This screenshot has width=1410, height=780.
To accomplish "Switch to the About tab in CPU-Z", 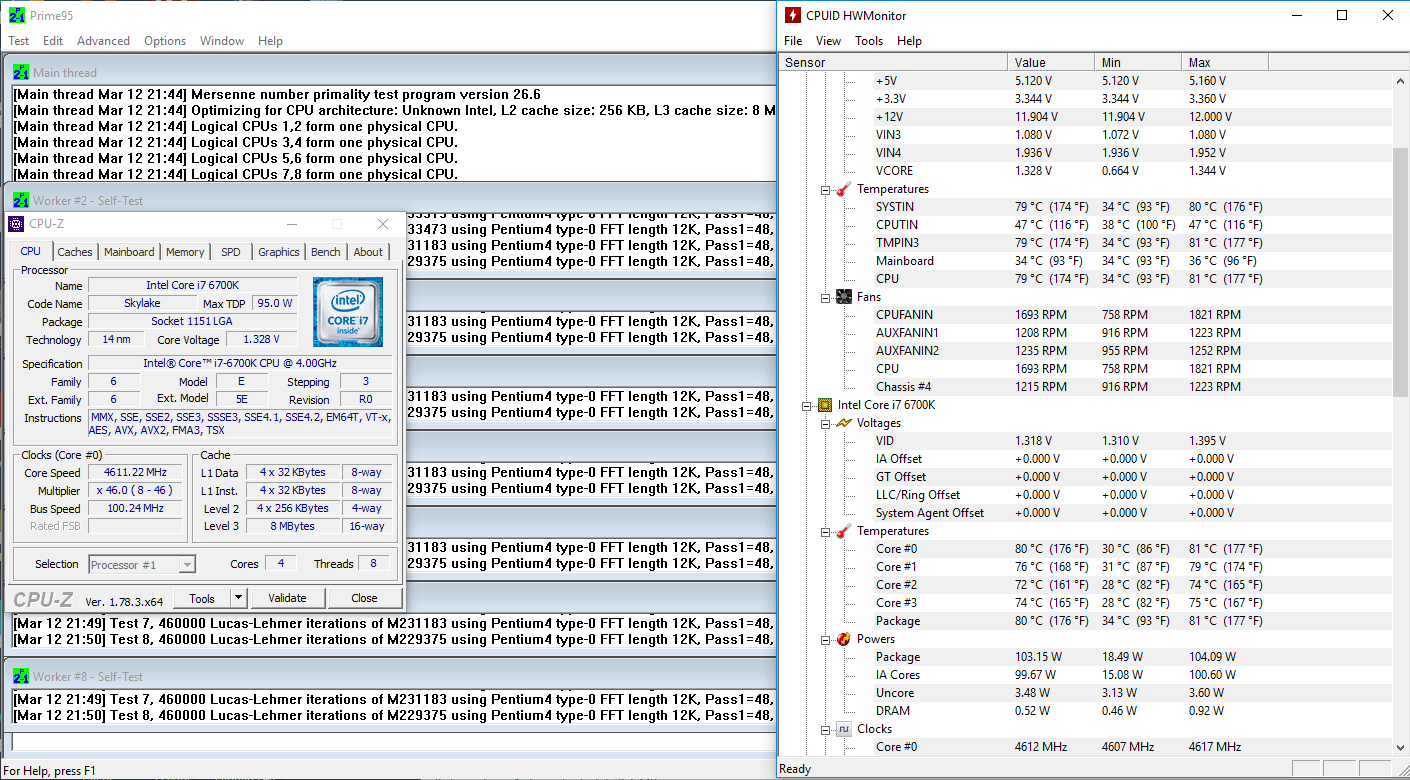I will (x=368, y=252).
